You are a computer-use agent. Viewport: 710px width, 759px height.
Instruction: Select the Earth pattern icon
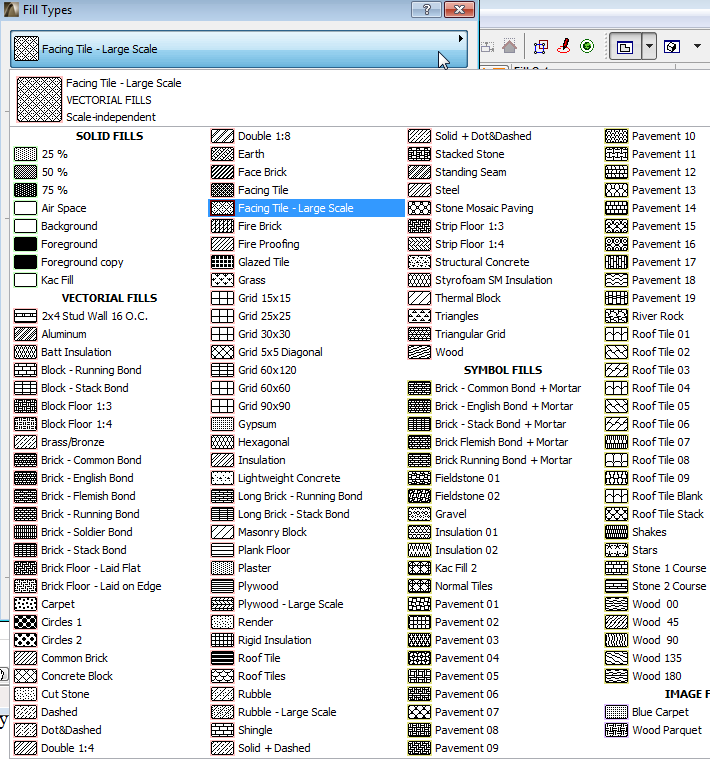click(x=222, y=154)
